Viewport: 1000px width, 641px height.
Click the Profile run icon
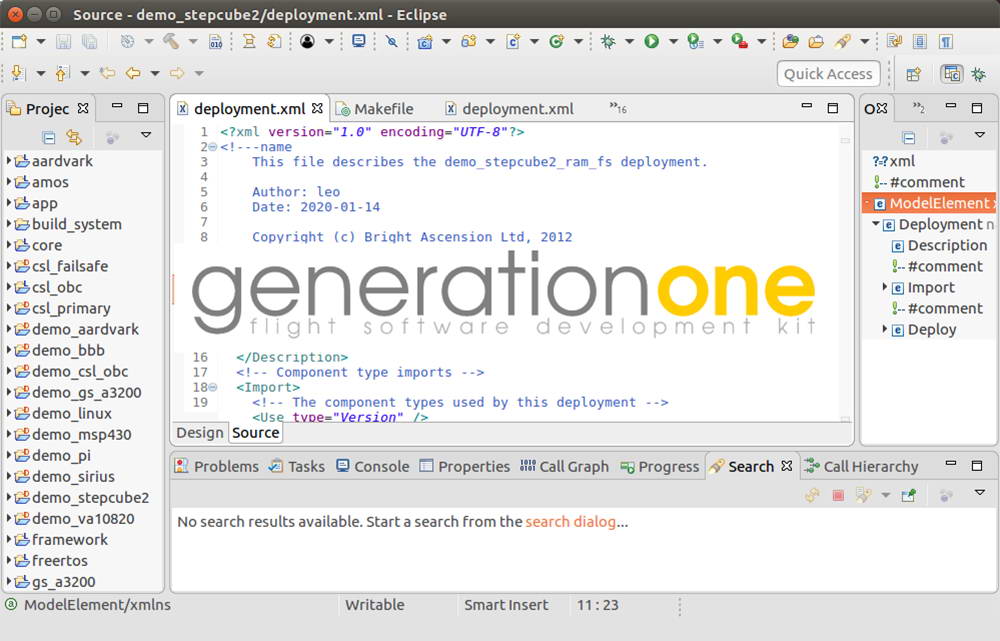[x=695, y=42]
